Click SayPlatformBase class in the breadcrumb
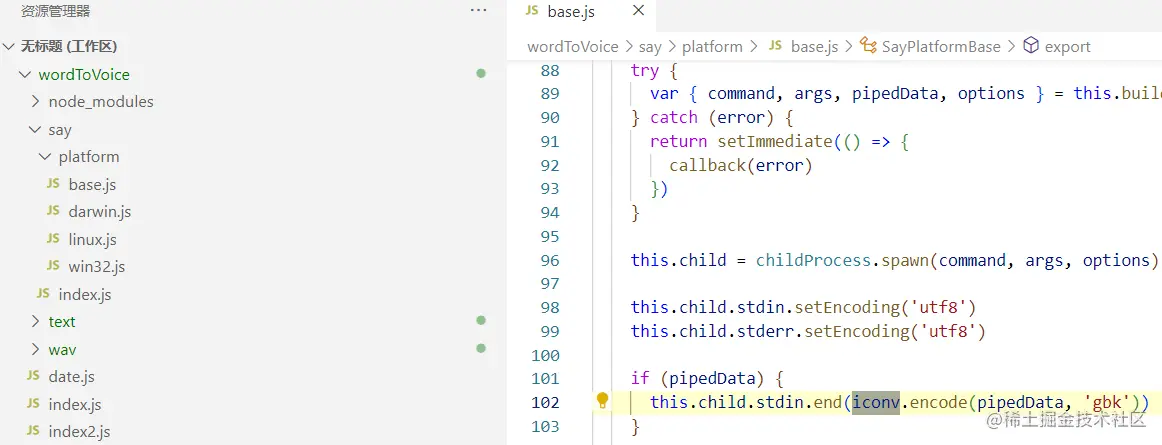 pos(941,47)
